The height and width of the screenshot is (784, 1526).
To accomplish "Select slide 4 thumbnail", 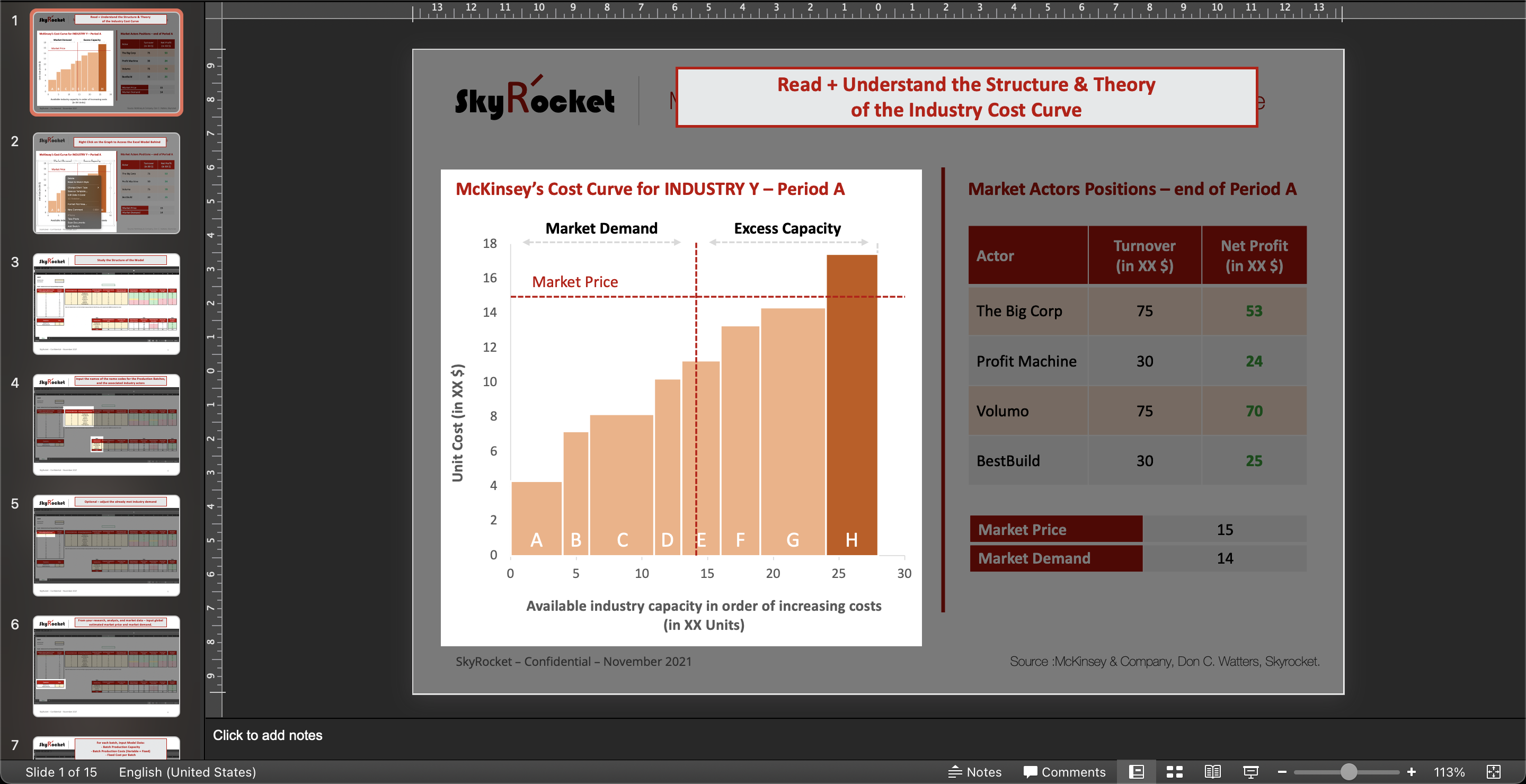I will [x=107, y=424].
